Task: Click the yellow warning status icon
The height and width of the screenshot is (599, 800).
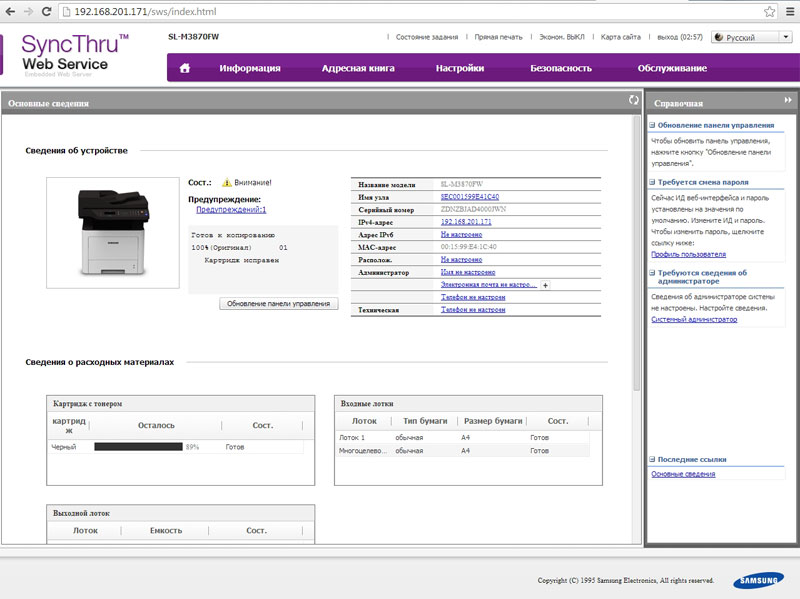Action: point(227,182)
